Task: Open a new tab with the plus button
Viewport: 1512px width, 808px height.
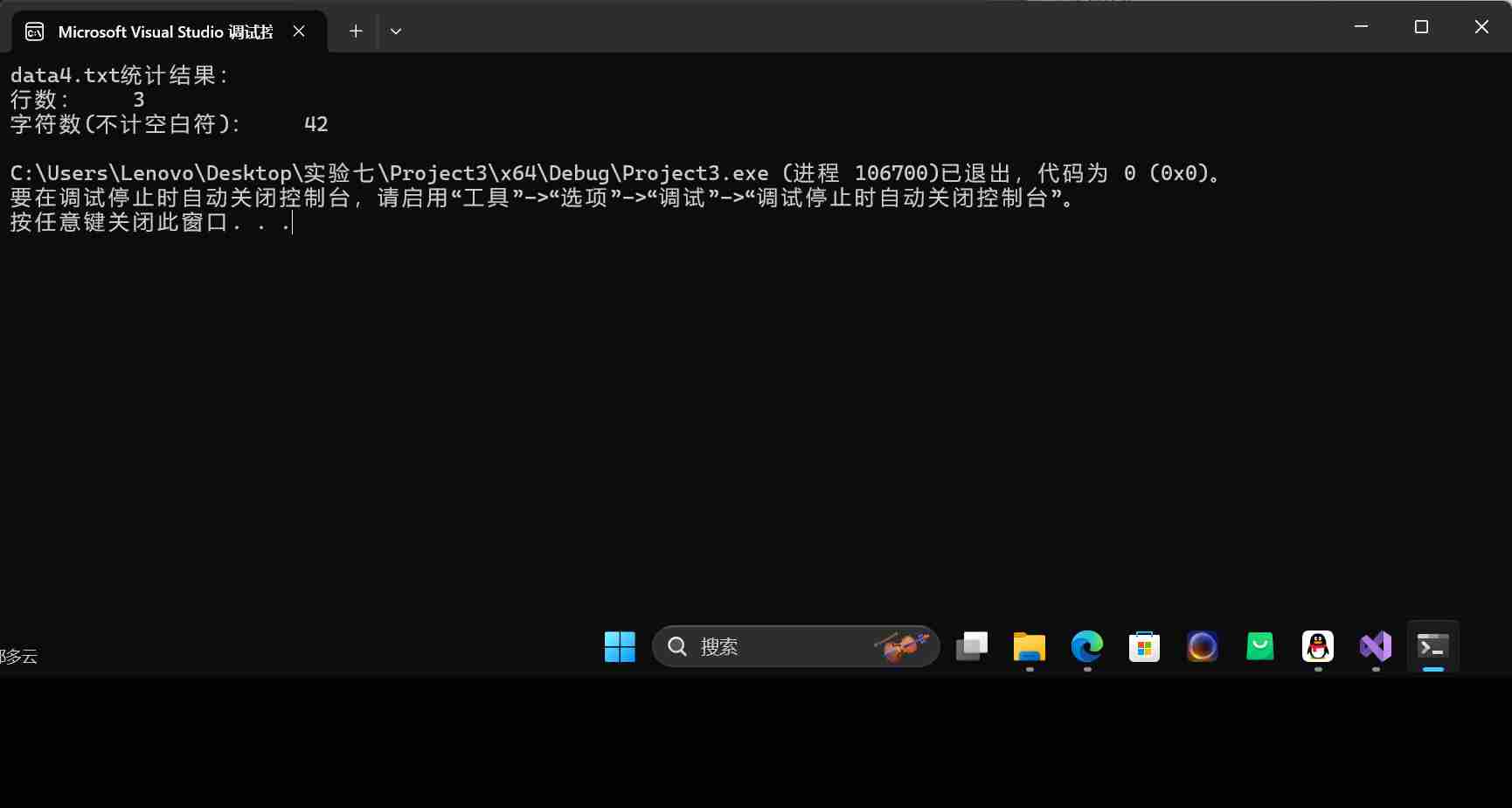Action: click(355, 31)
